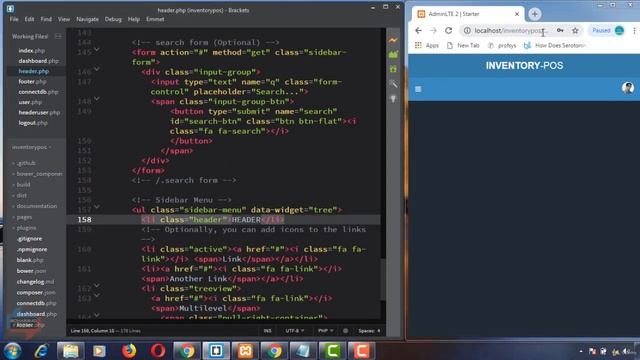Screen dimensions: 640x360
Task: Click the Brackets app icon in title bar
Action: click(x=10, y=8)
